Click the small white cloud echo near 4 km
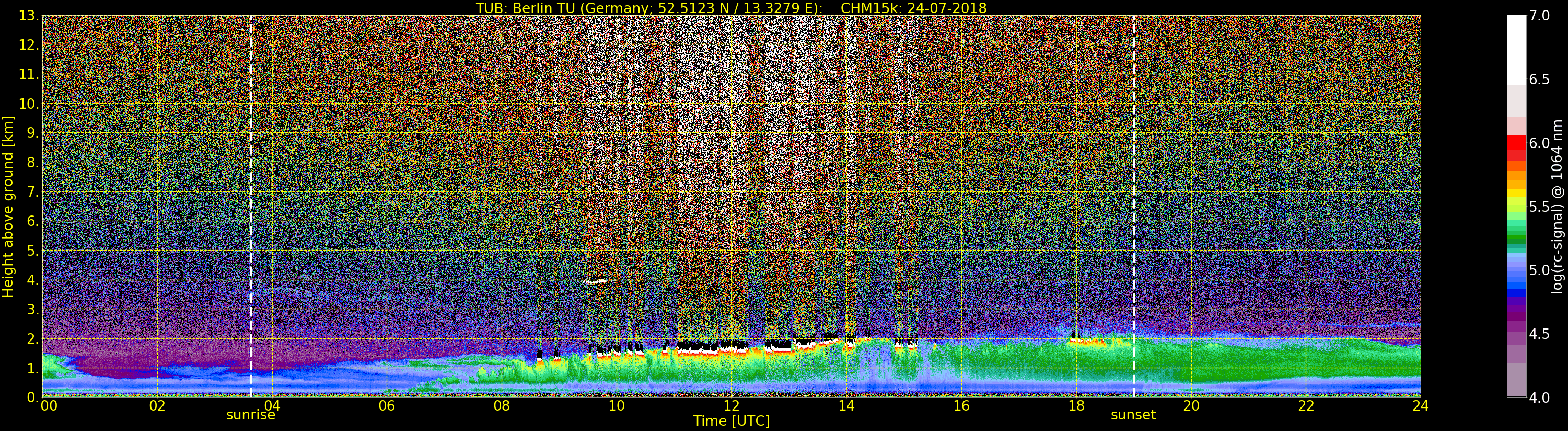The height and width of the screenshot is (431, 1568). click(595, 281)
